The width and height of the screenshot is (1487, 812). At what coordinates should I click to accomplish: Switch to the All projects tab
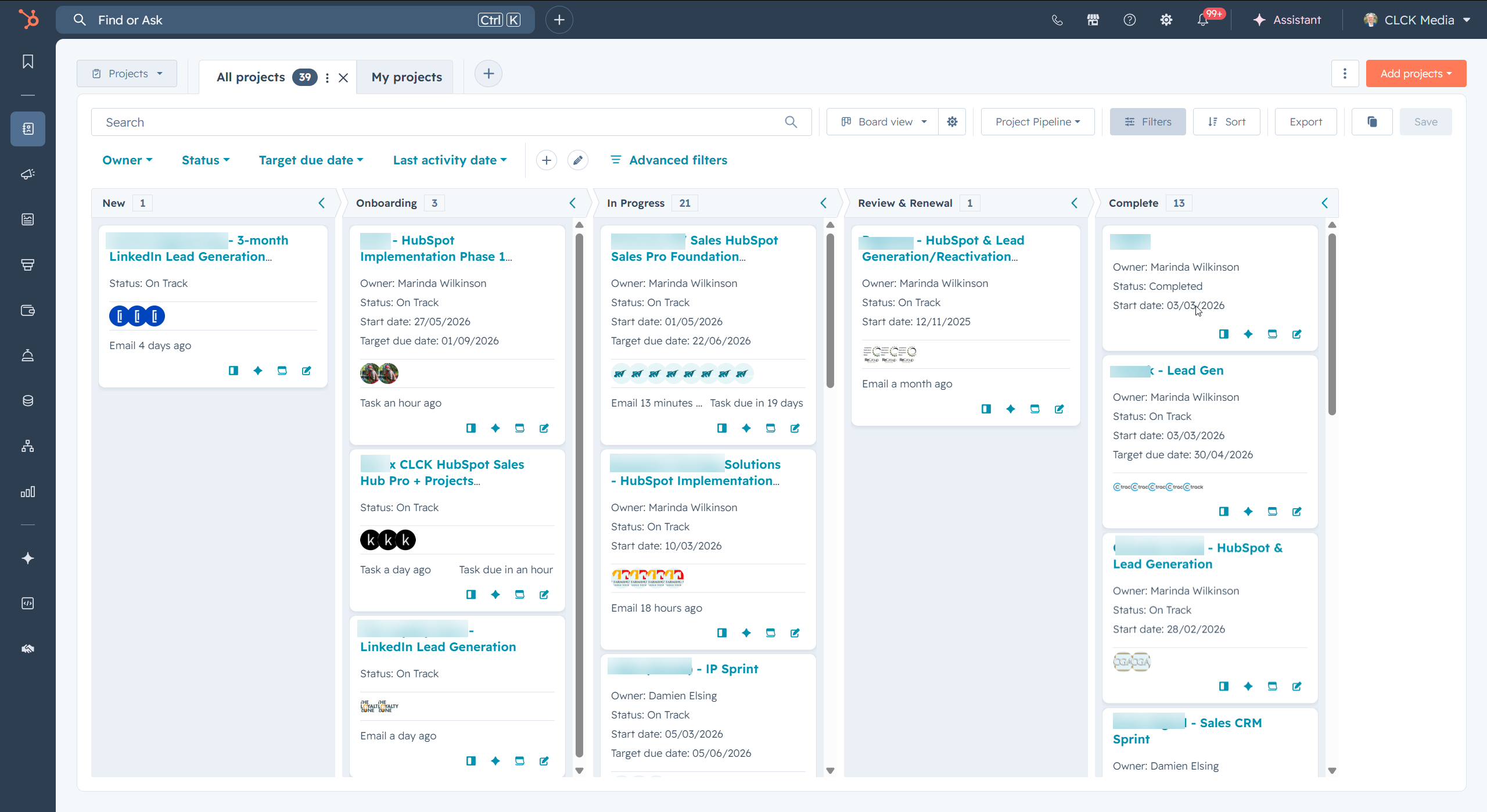pyautogui.click(x=251, y=77)
